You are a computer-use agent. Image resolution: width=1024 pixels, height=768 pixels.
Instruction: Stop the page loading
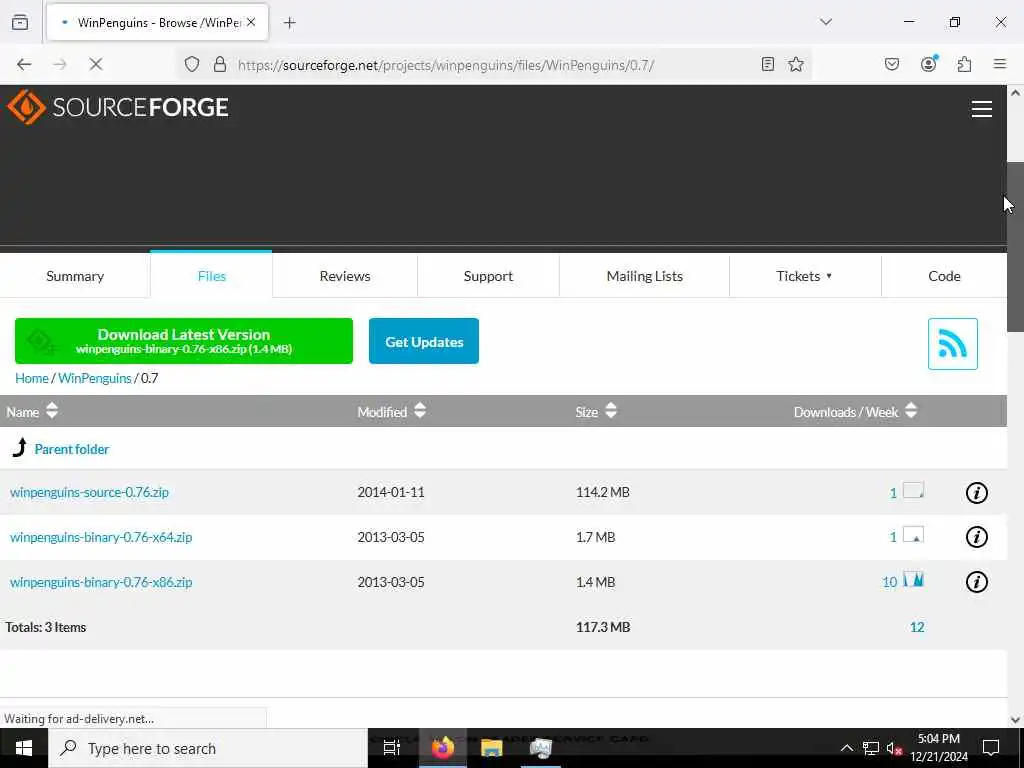point(96,64)
